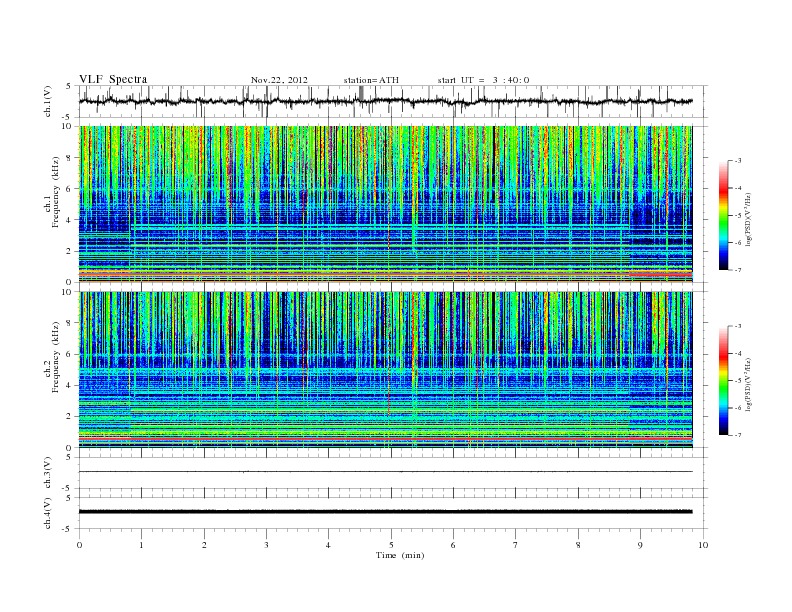Click the 4 kHz tick label of ch.1 spectrogram

pos(69,220)
